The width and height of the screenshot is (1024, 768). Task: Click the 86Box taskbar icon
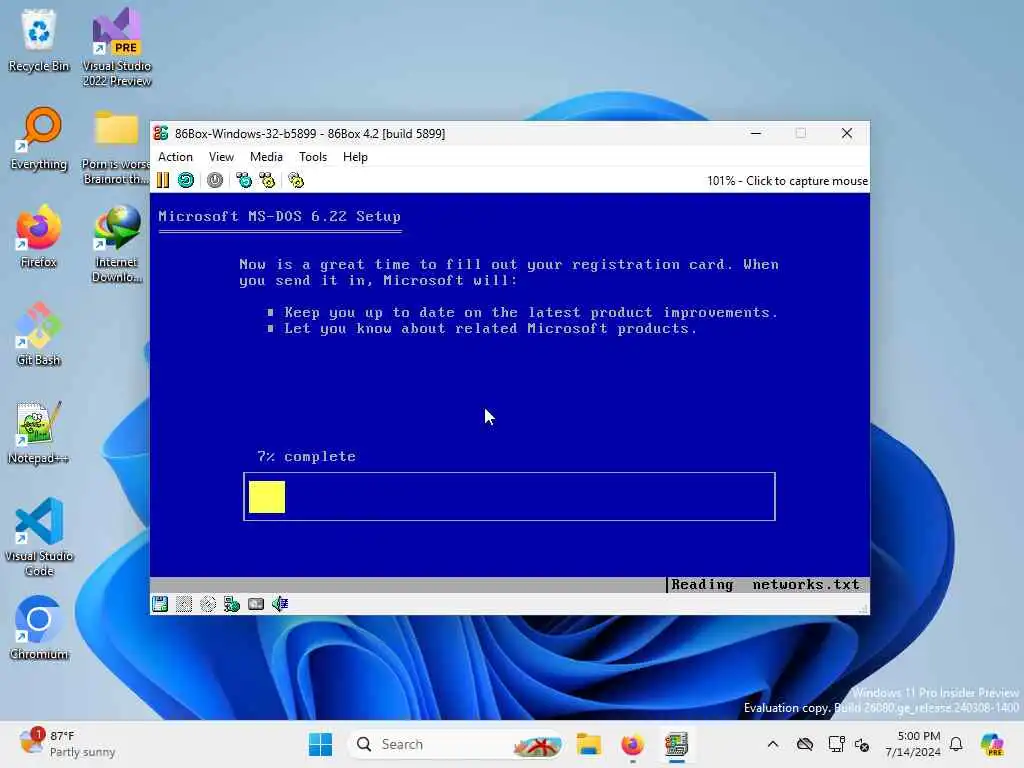tap(677, 744)
